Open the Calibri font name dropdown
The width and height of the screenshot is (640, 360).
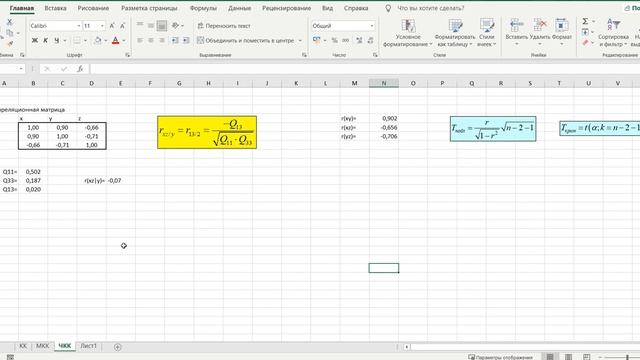[x=78, y=26]
